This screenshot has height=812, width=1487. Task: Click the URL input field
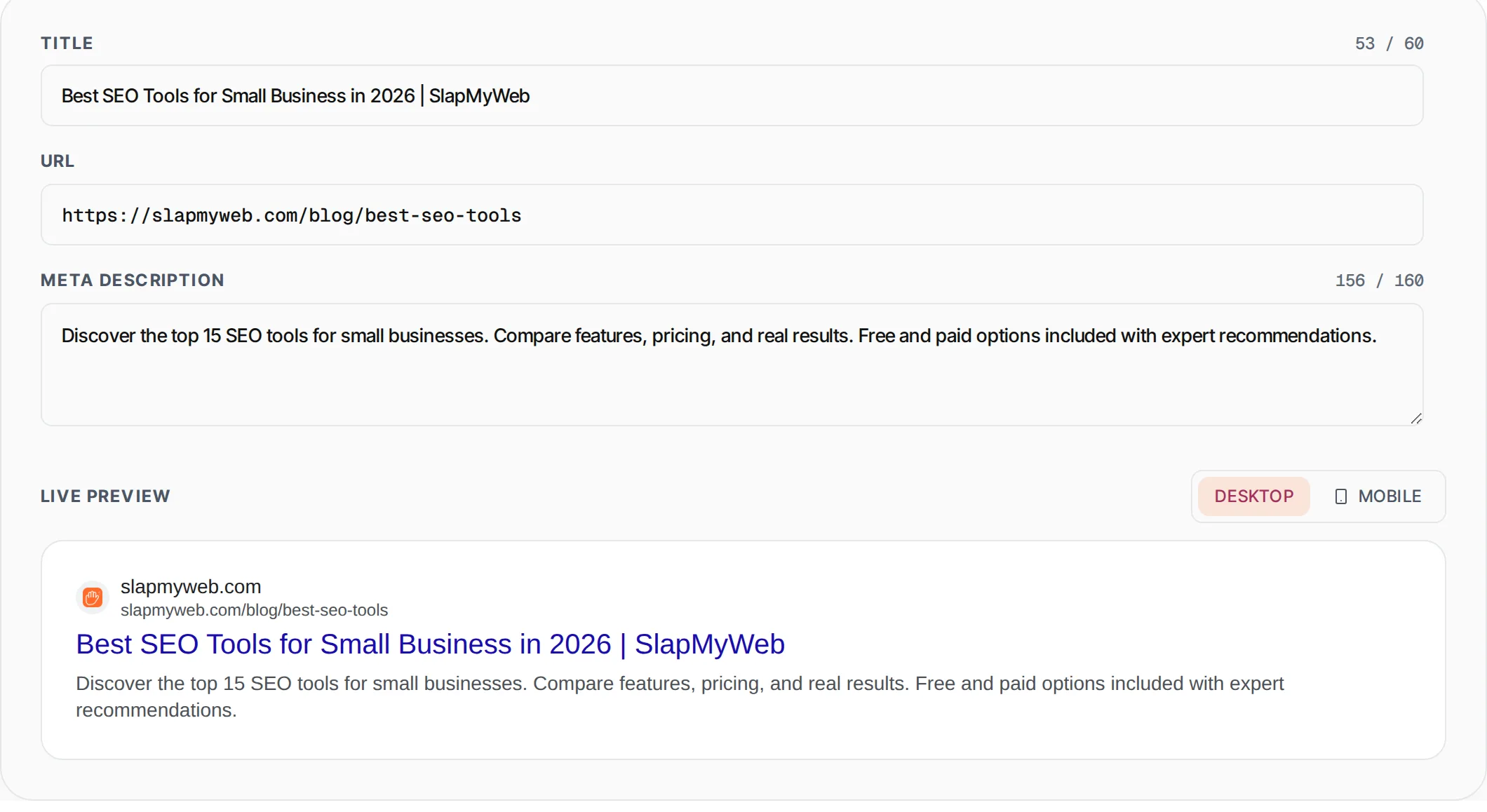(x=732, y=215)
